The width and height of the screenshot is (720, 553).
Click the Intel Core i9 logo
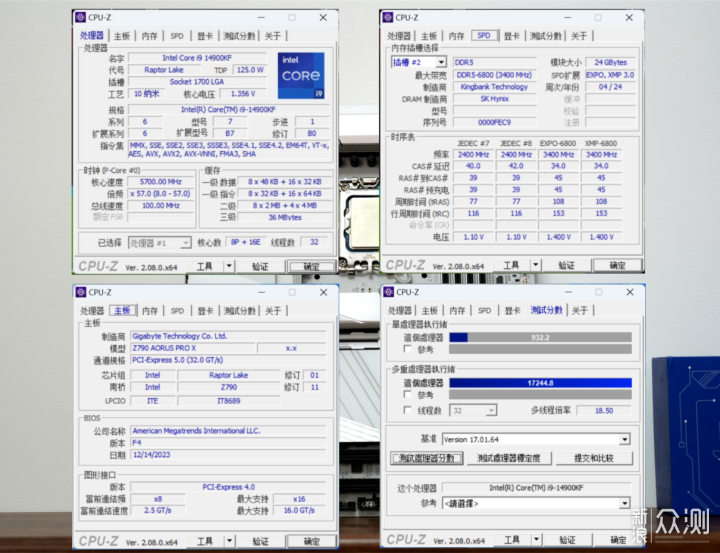click(301, 75)
